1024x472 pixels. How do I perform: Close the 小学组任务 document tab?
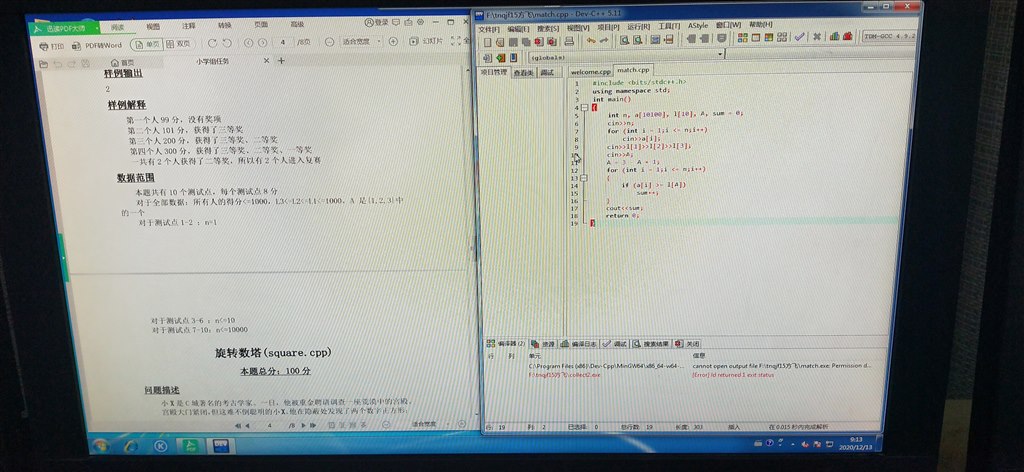tap(266, 61)
